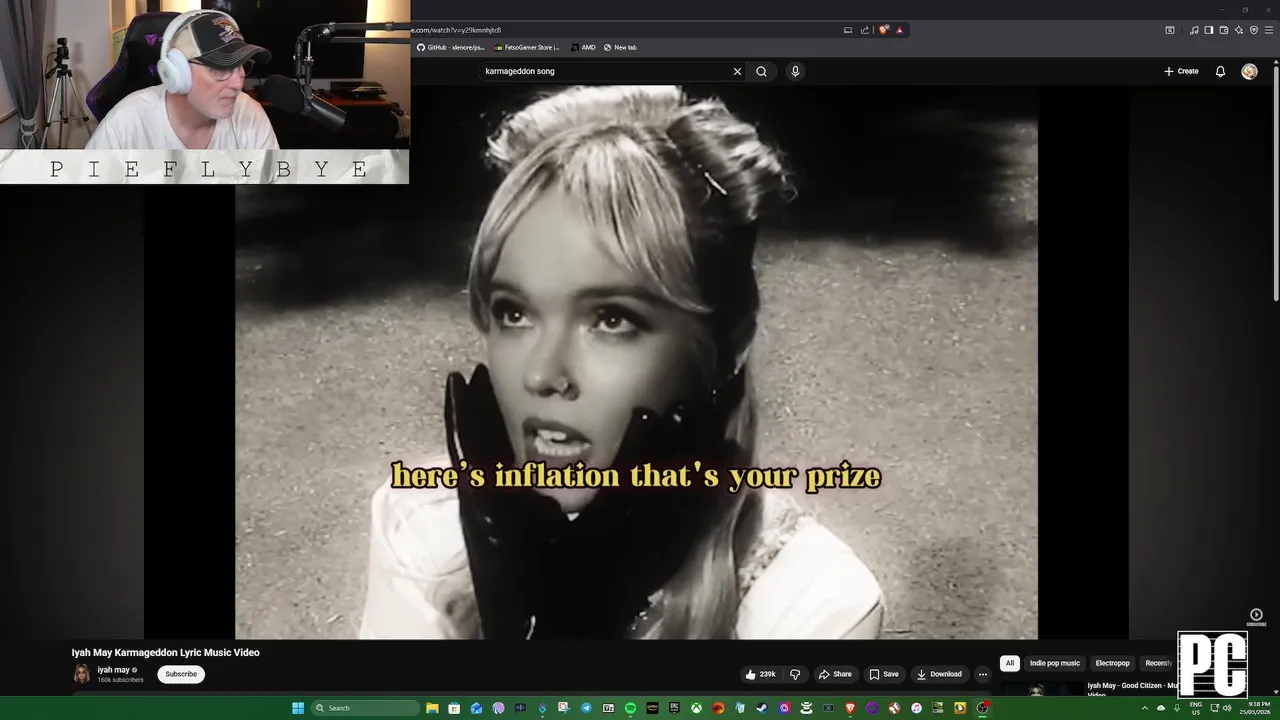Click the Brave Shields lion icon

click(883, 30)
